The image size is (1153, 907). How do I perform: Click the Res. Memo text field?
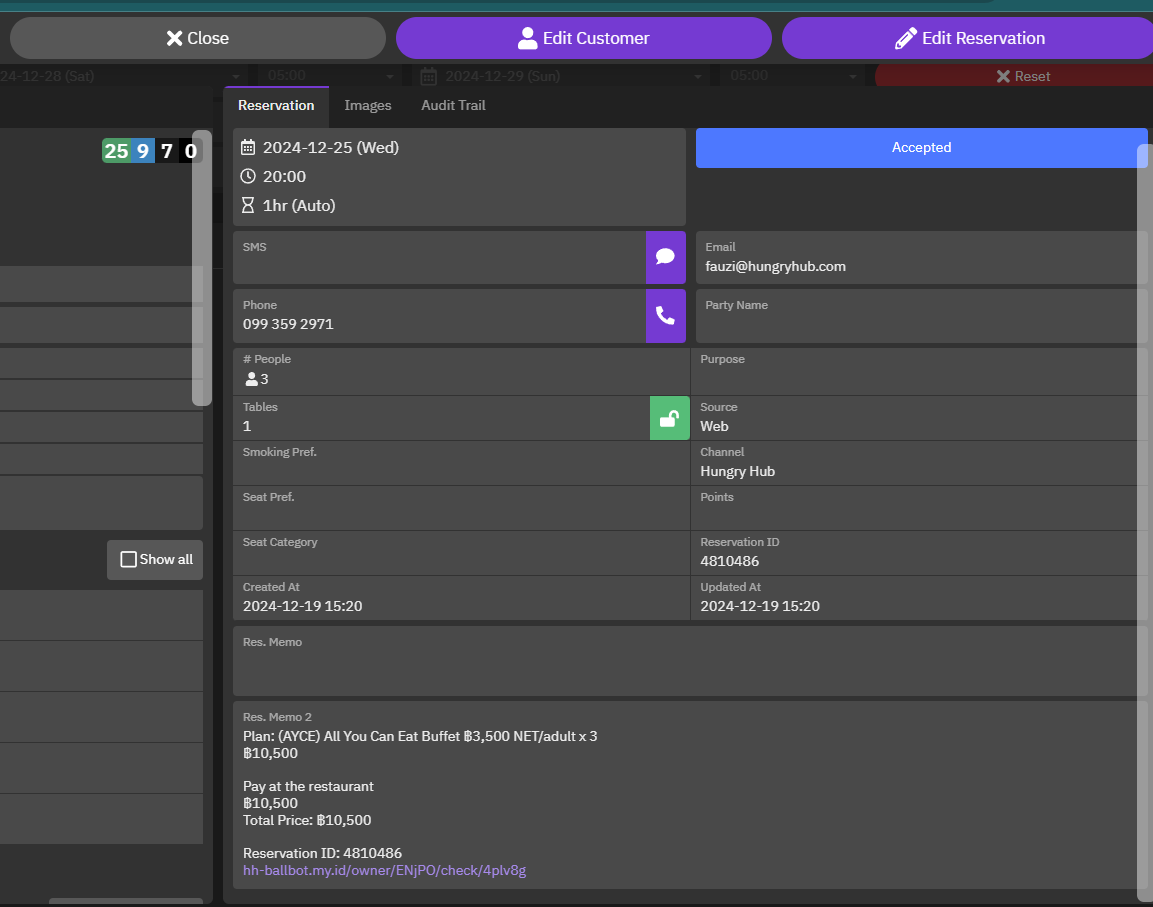[x=690, y=668]
